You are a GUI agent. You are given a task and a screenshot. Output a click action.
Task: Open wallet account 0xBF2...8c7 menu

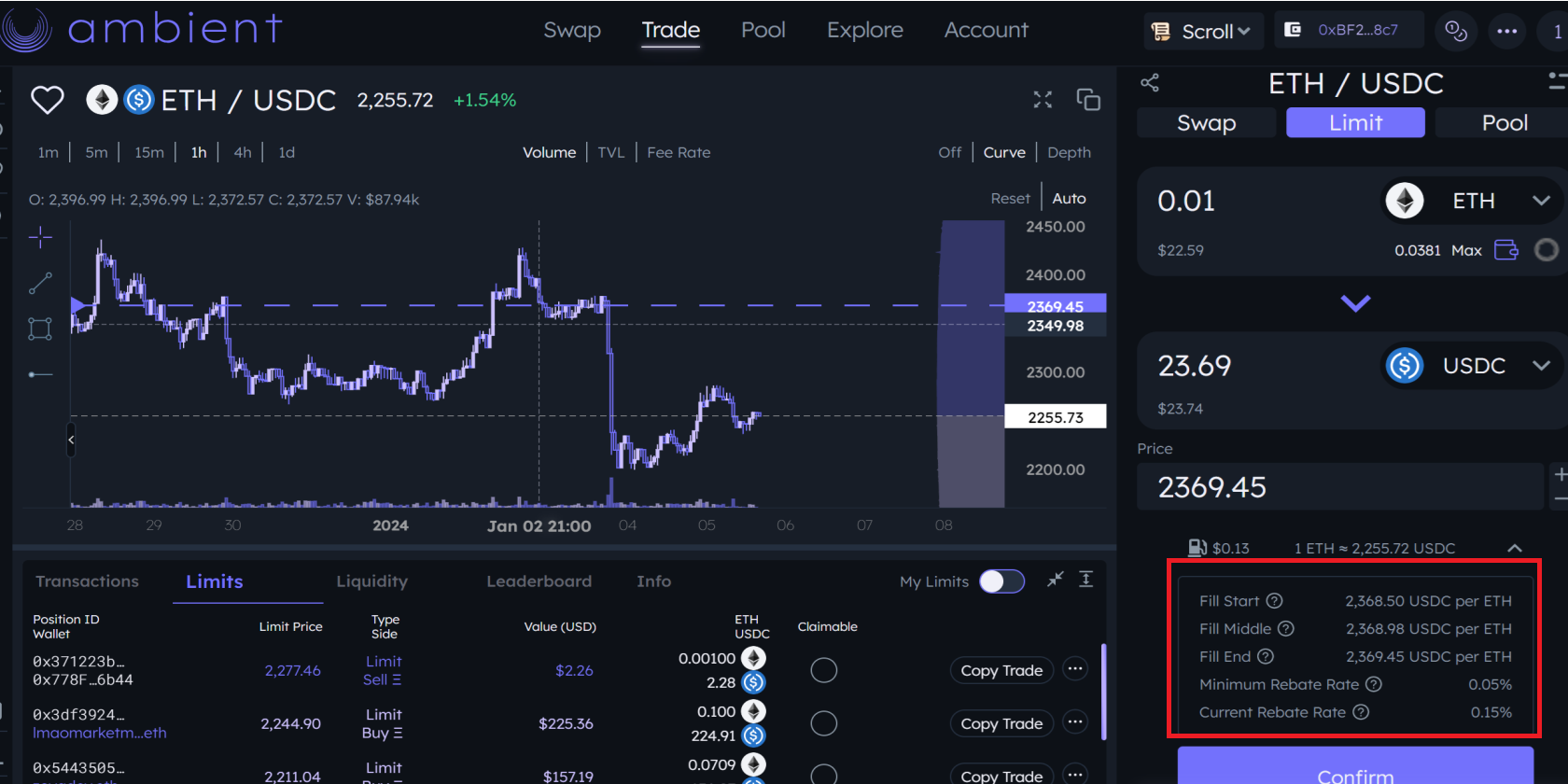(x=1349, y=30)
